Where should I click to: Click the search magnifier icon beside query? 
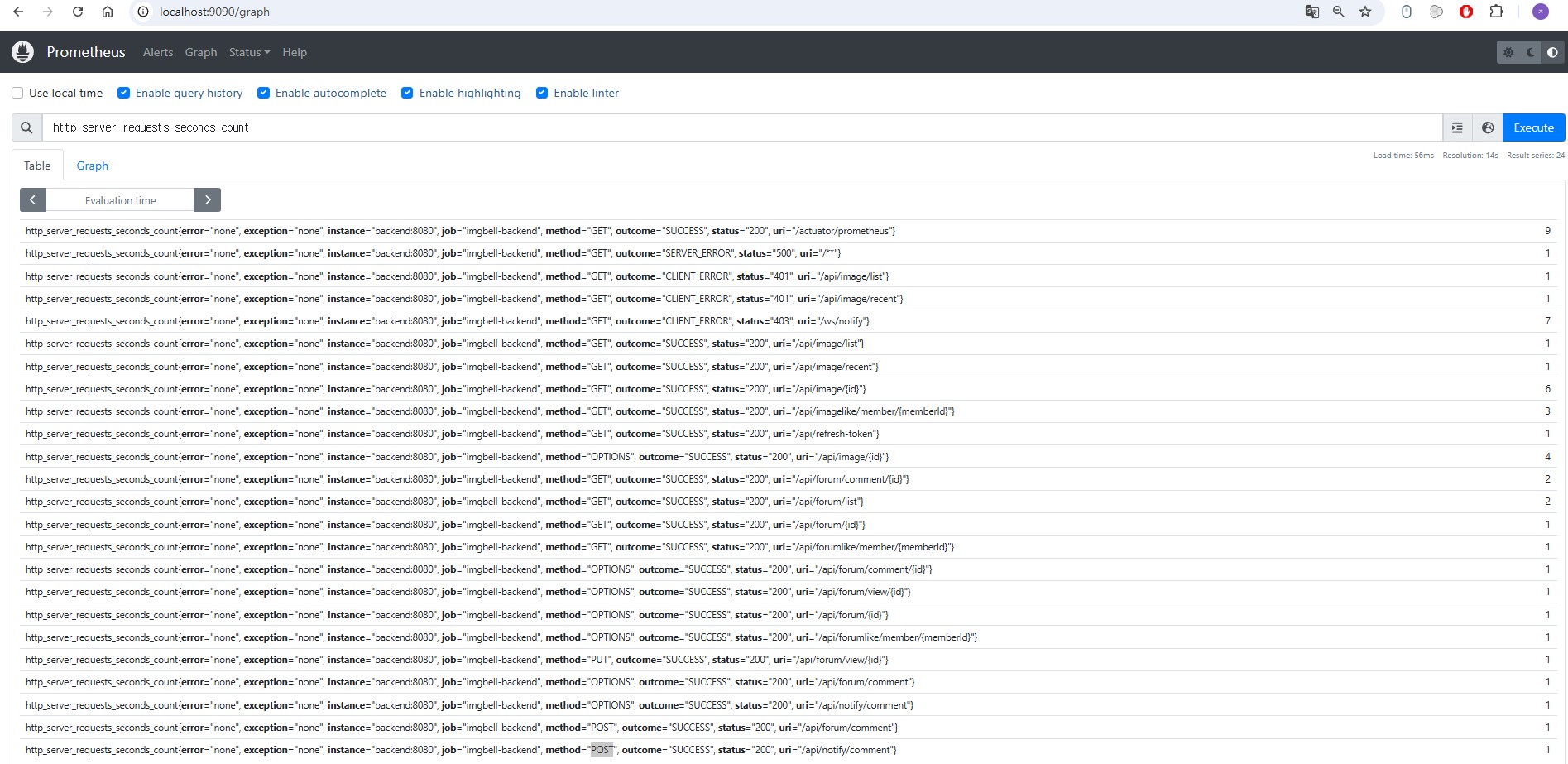point(26,127)
